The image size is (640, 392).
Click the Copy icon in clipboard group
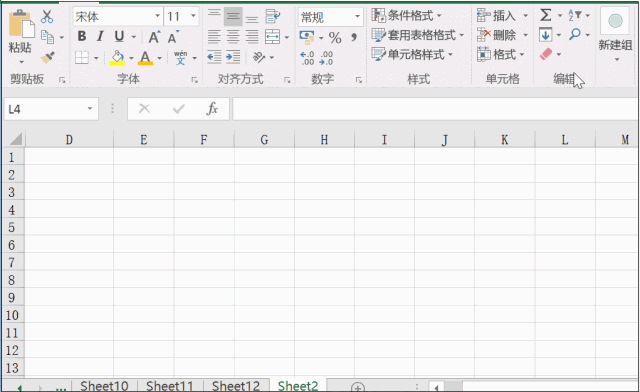click(x=48, y=37)
